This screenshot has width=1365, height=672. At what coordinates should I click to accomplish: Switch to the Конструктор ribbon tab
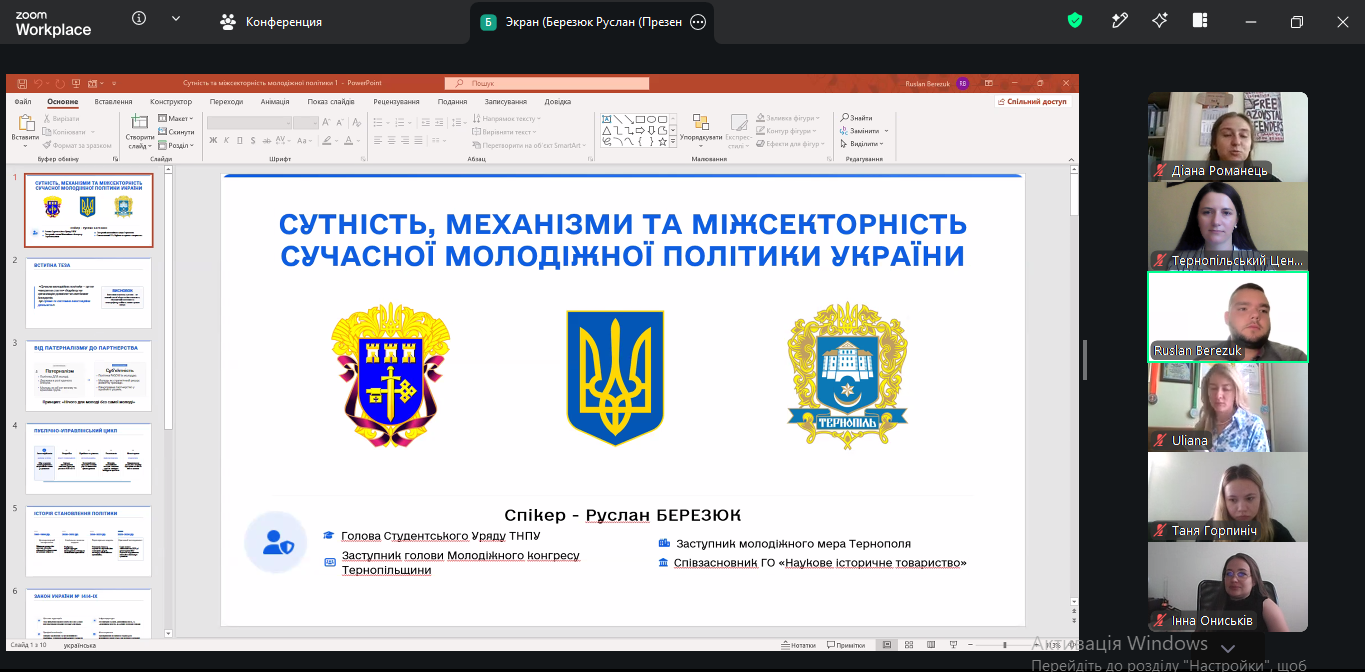pos(171,102)
